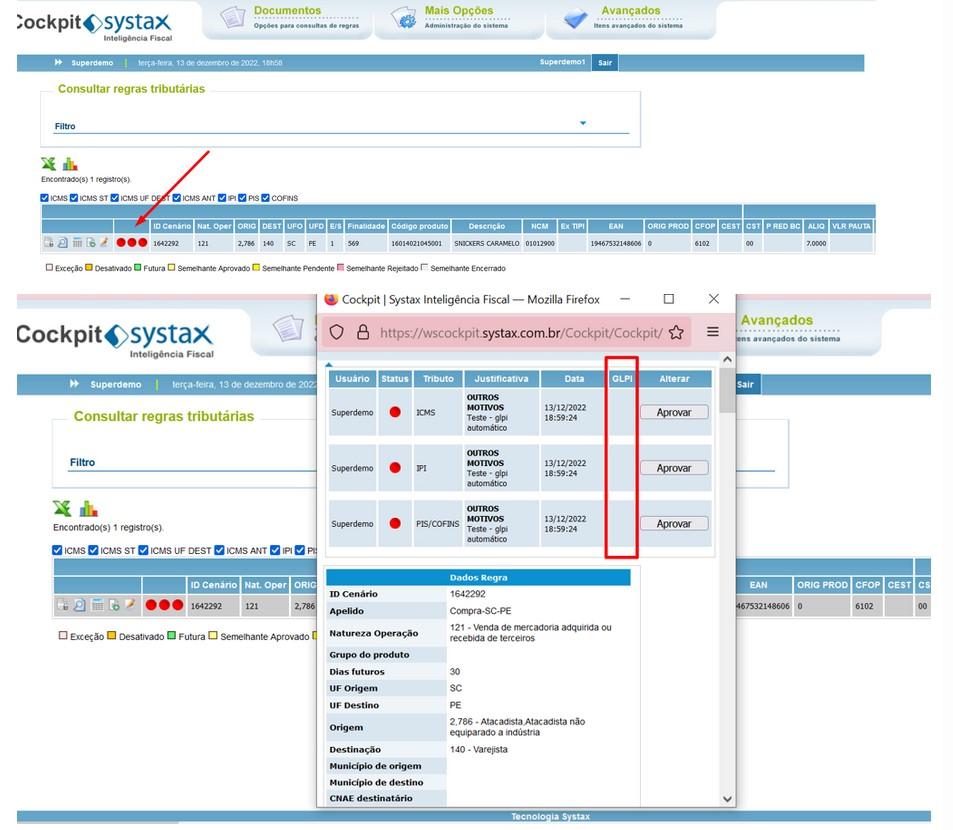Viewport: 953px width, 830px height.
Task: Click calculator grid icon in upper page row
Action: tap(77, 242)
